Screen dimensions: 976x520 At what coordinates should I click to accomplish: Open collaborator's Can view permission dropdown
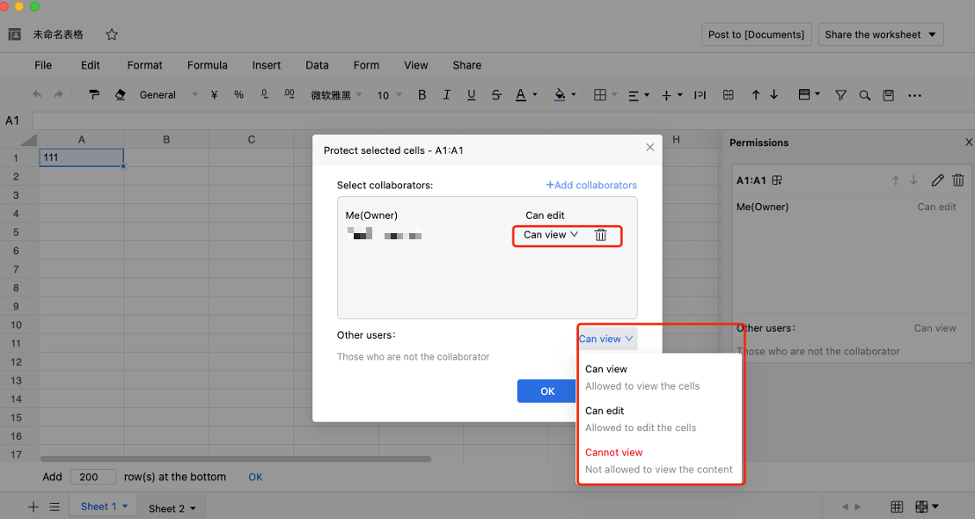[551, 235]
